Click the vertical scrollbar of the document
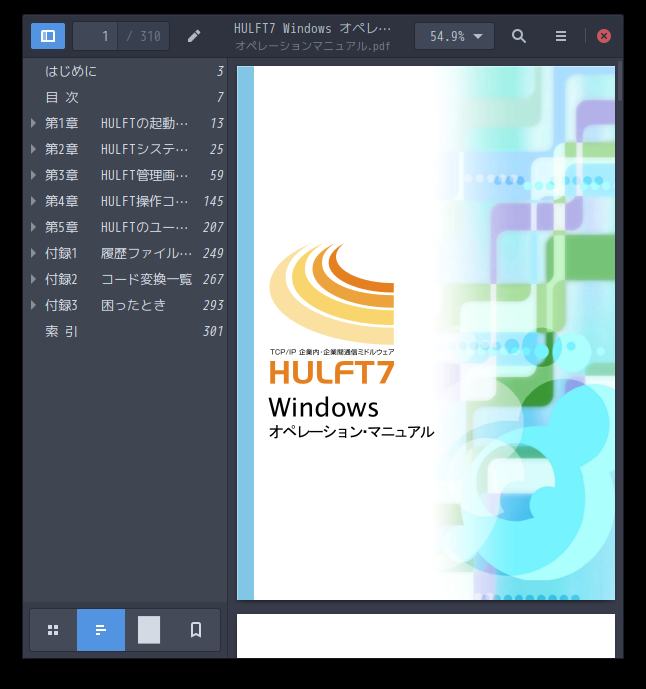646x689 pixels. coord(620,81)
